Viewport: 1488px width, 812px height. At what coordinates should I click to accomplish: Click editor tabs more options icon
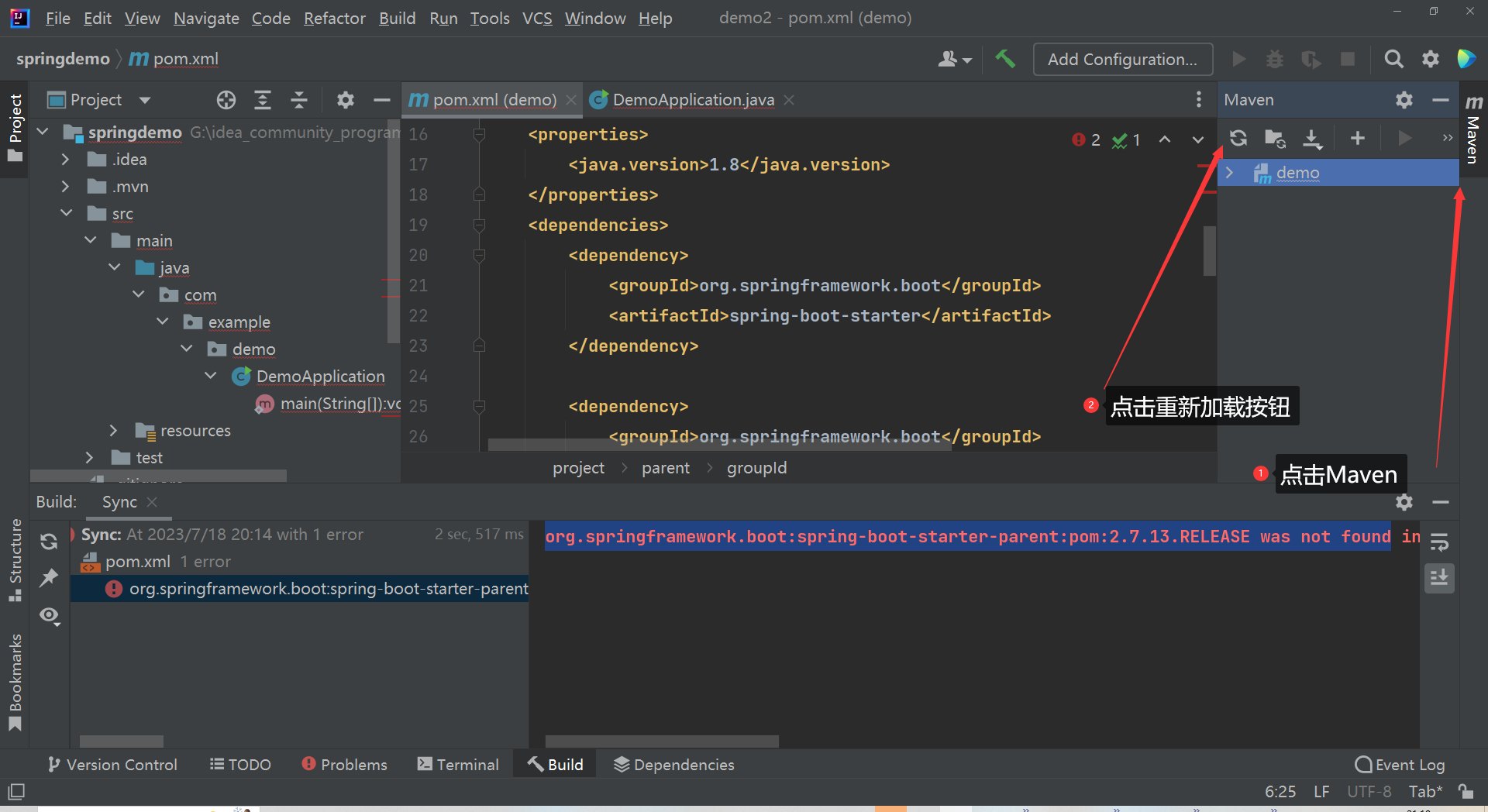click(1199, 99)
